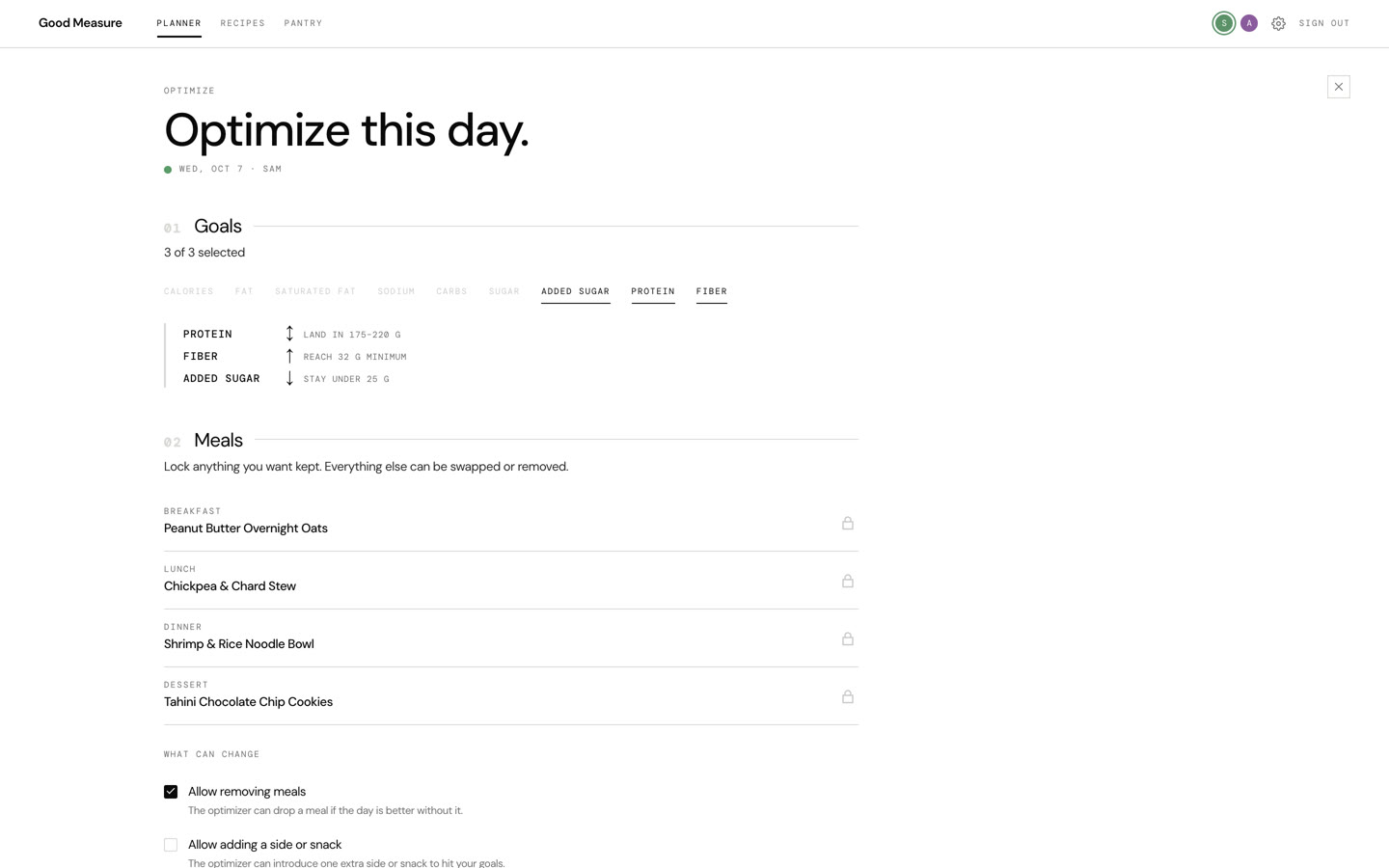The height and width of the screenshot is (868, 1389).
Task: Lock the Tahini Chocolate Chip Cookies dessert
Action: (x=847, y=696)
